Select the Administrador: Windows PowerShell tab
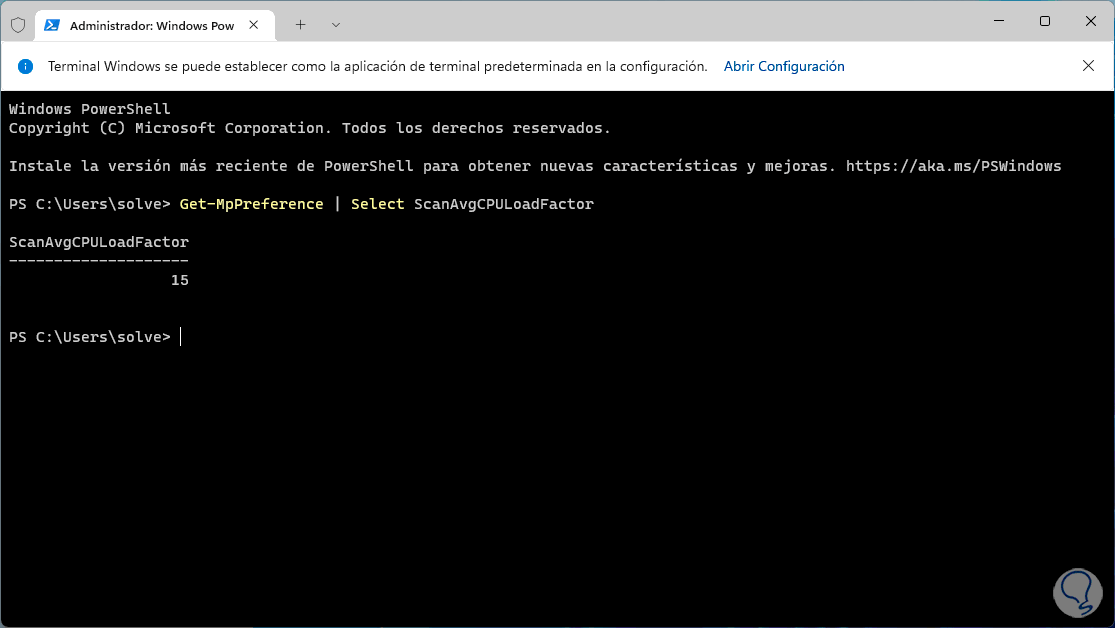The height and width of the screenshot is (628, 1115). [150, 24]
